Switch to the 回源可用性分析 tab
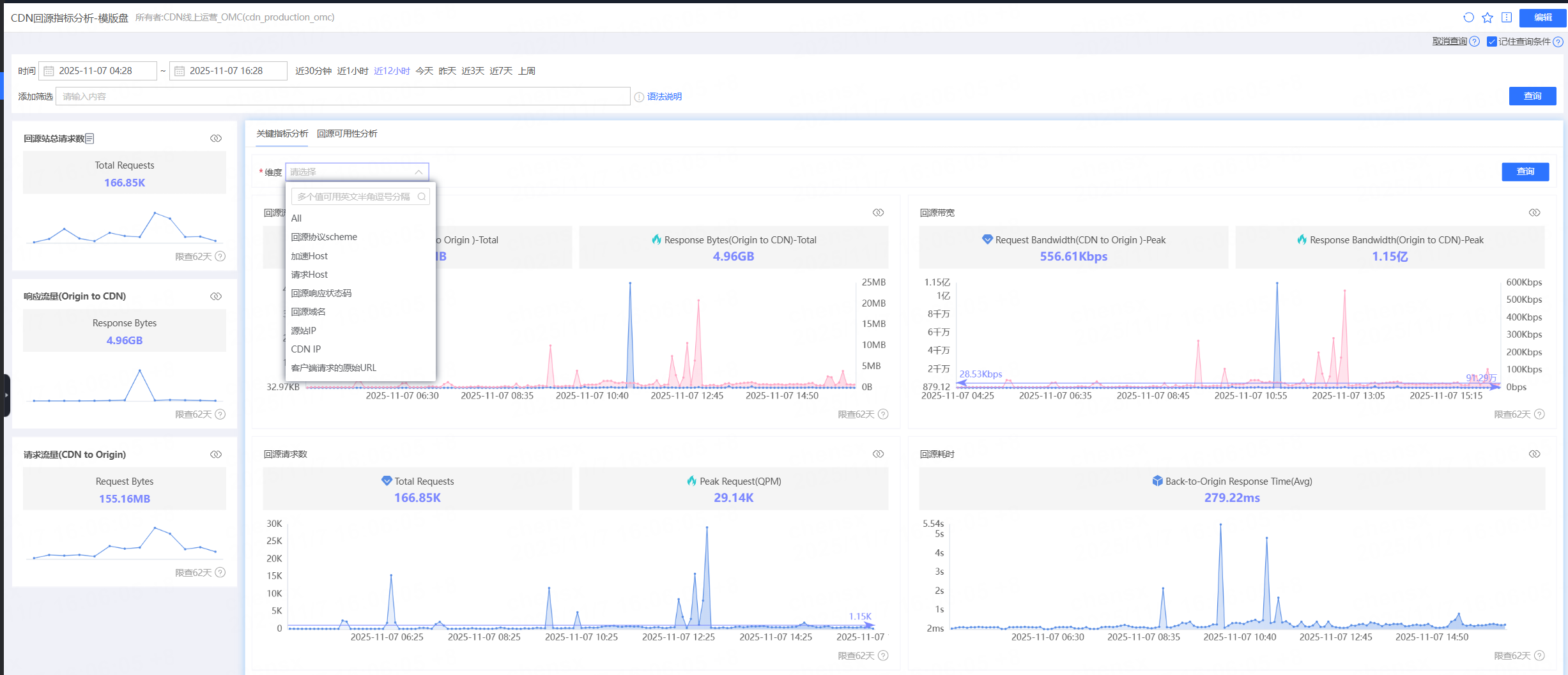This screenshot has height=675, width=1568. pyautogui.click(x=348, y=133)
